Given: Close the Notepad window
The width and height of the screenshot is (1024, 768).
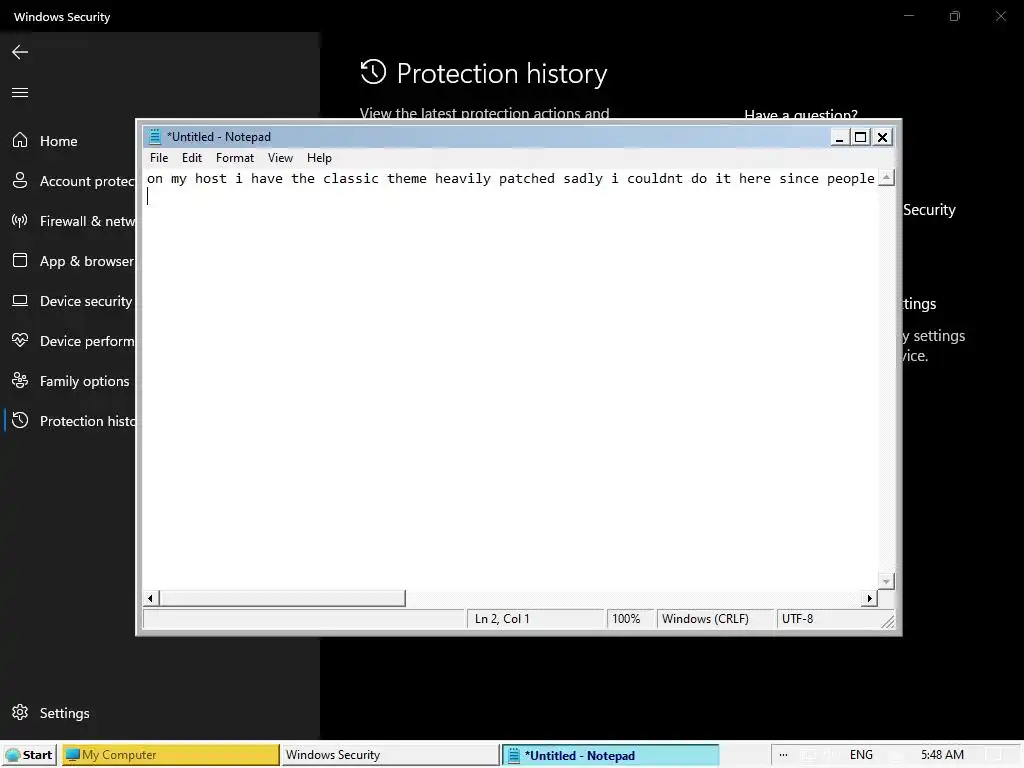Looking at the screenshot, I should pyautogui.click(x=882, y=137).
